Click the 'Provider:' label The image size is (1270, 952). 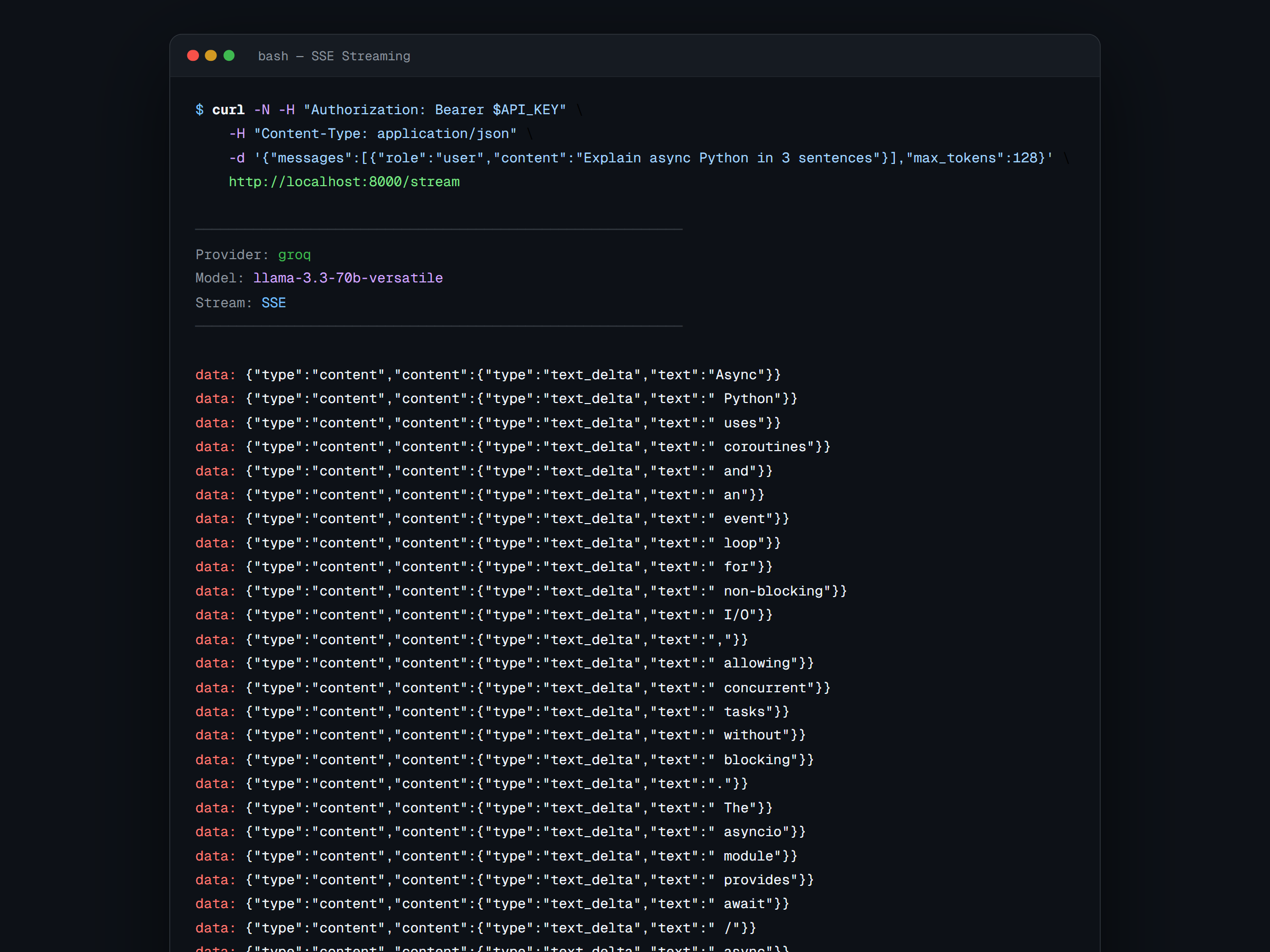tap(232, 255)
